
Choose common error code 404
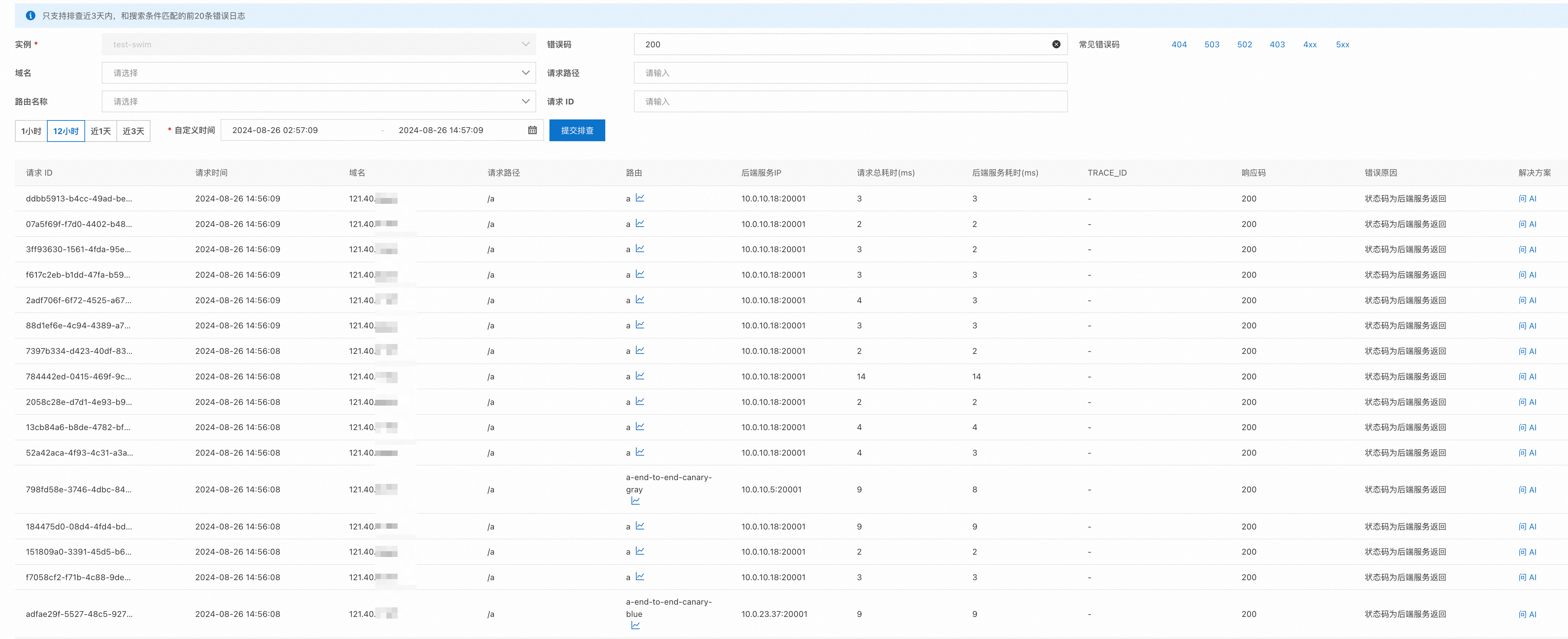tap(1179, 45)
